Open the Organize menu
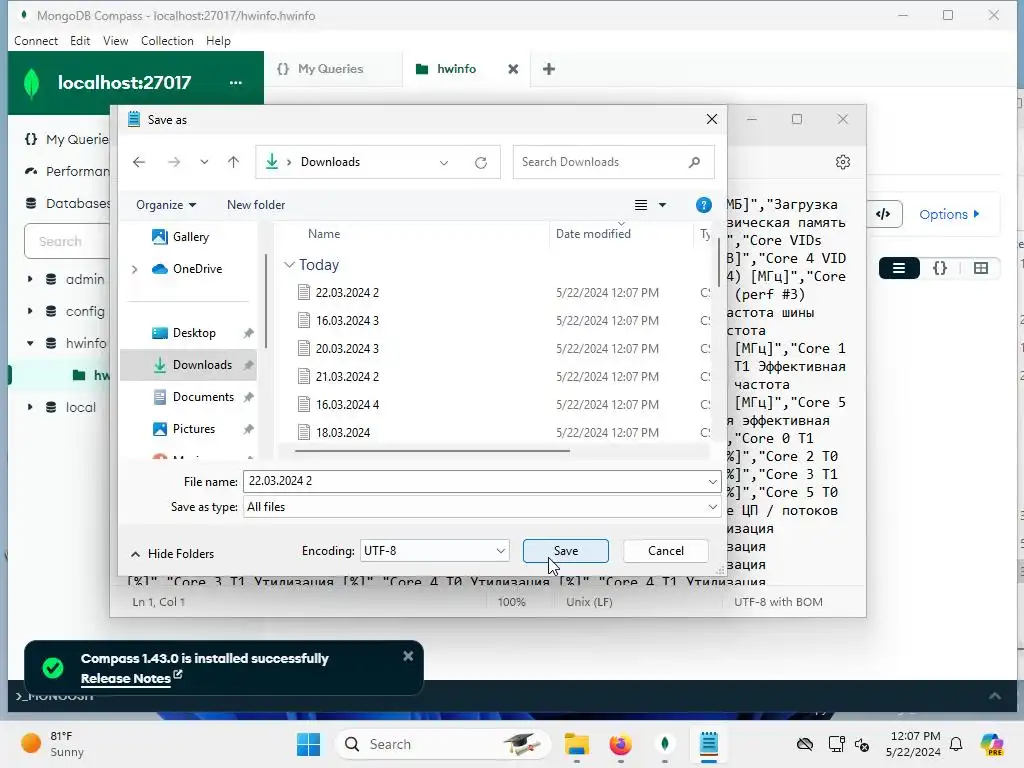Screen dimensions: 1024x768 166,205
